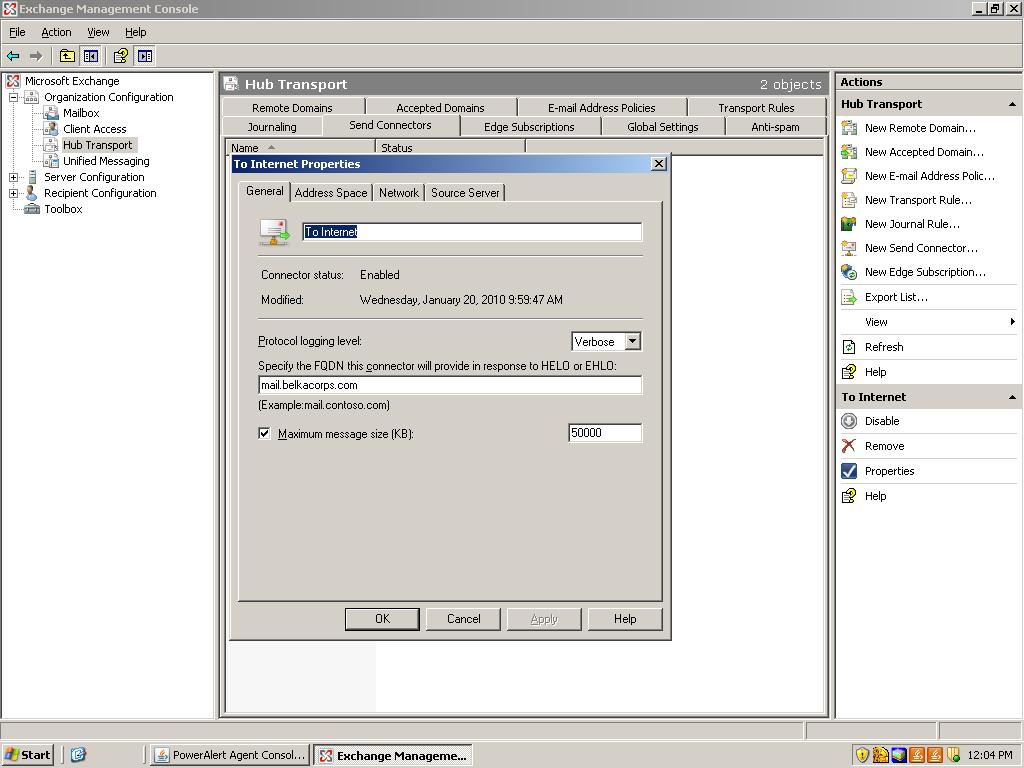1024x768 pixels.
Task: Collapse To Internet actions section
Action: 1012,397
